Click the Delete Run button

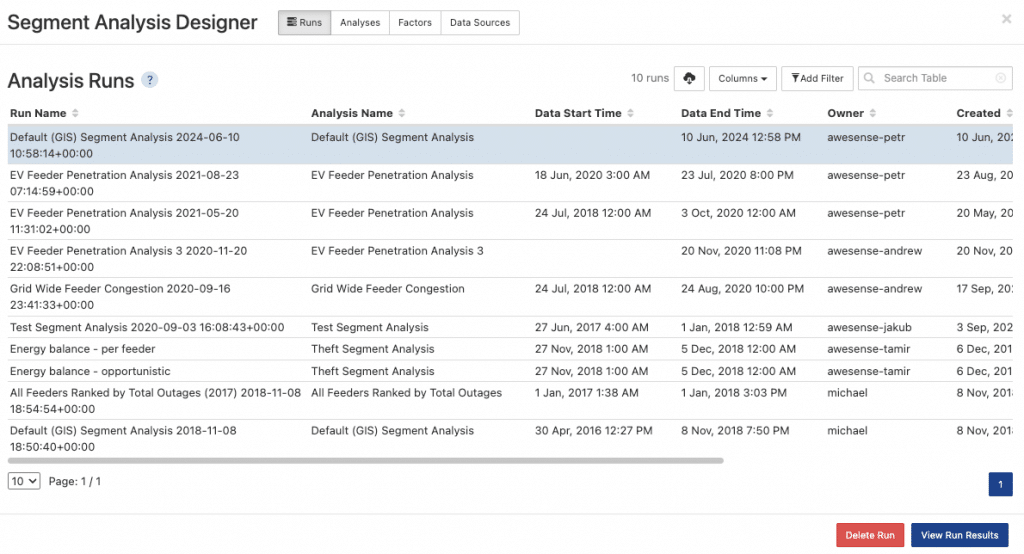[870, 535]
